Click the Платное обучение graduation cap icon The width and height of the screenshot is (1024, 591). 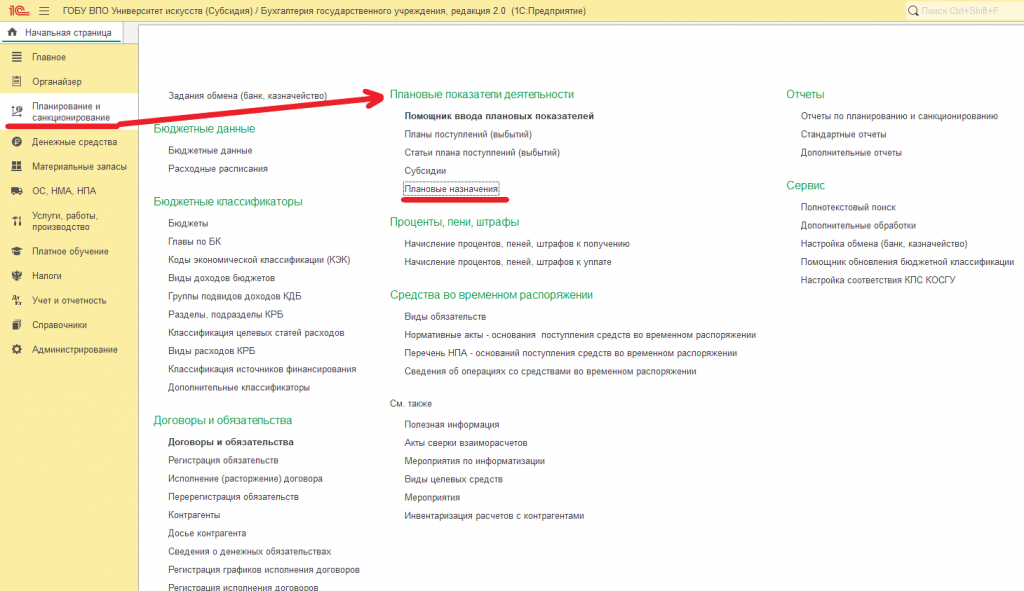click(x=17, y=251)
